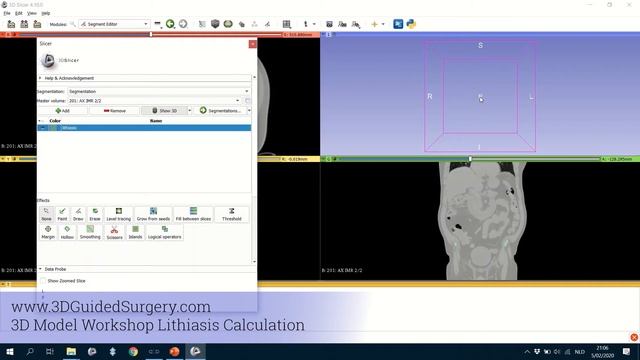The image size is (640, 360).
Task: Open the Help menu
Action: point(46,13)
